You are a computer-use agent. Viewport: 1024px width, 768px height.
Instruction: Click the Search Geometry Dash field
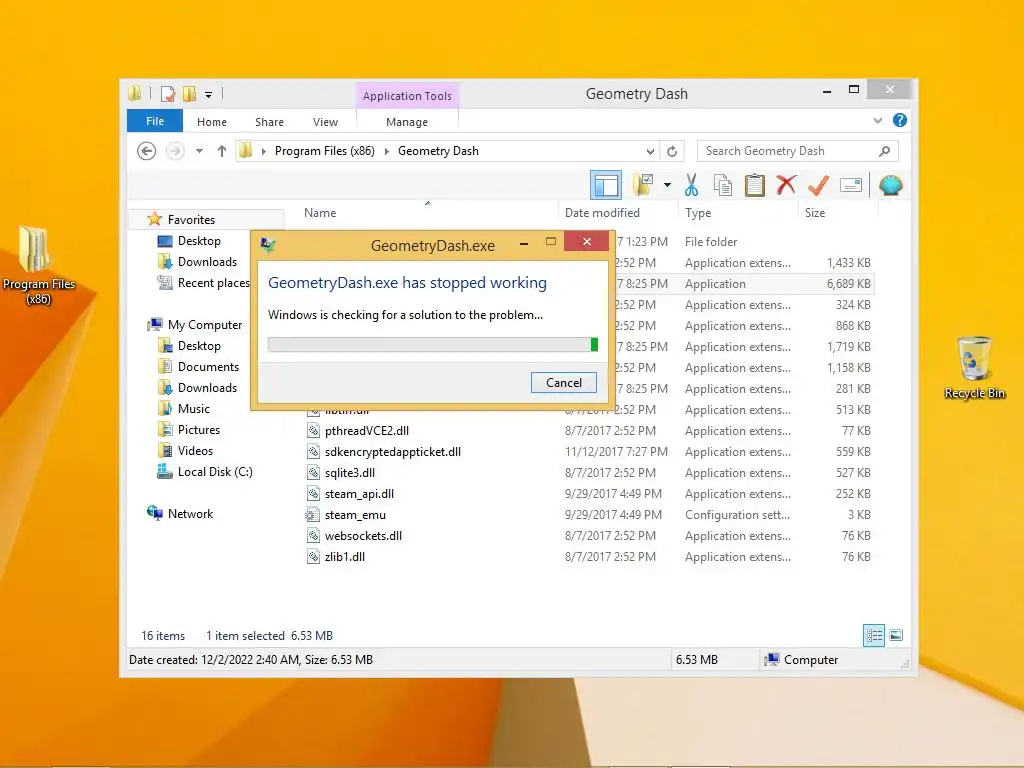point(797,151)
